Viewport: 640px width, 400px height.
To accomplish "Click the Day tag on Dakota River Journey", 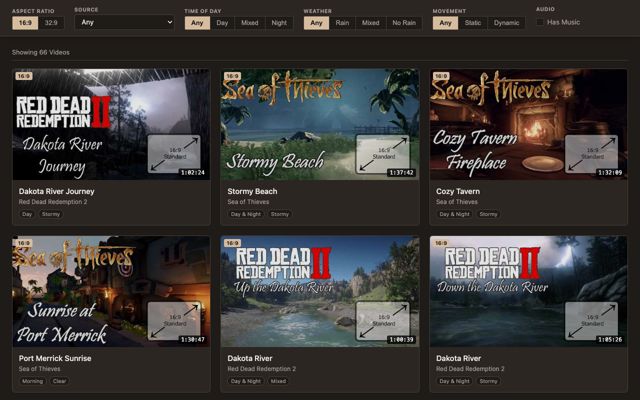I will pyautogui.click(x=27, y=214).
